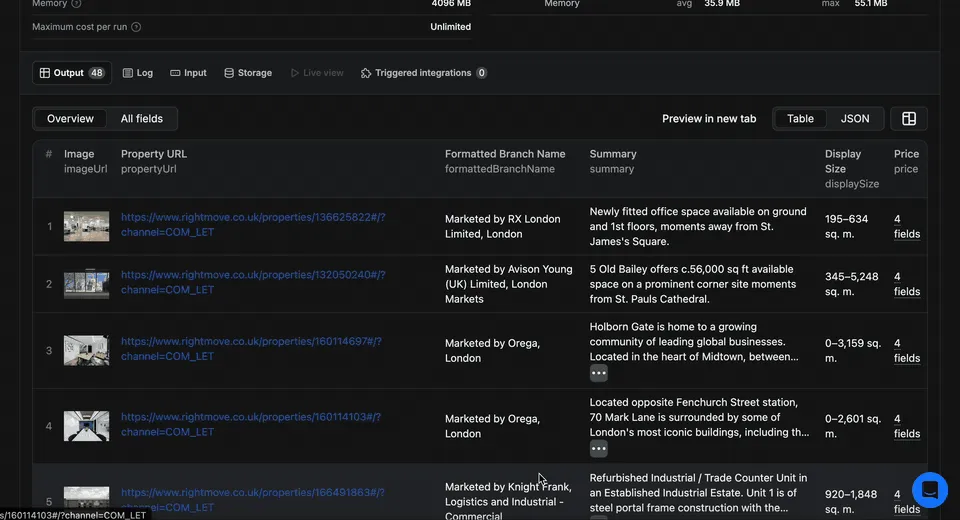Viewport: 960px width, 520px height.
Task: Go to the Storage tab
Action: tap(247, 73)
